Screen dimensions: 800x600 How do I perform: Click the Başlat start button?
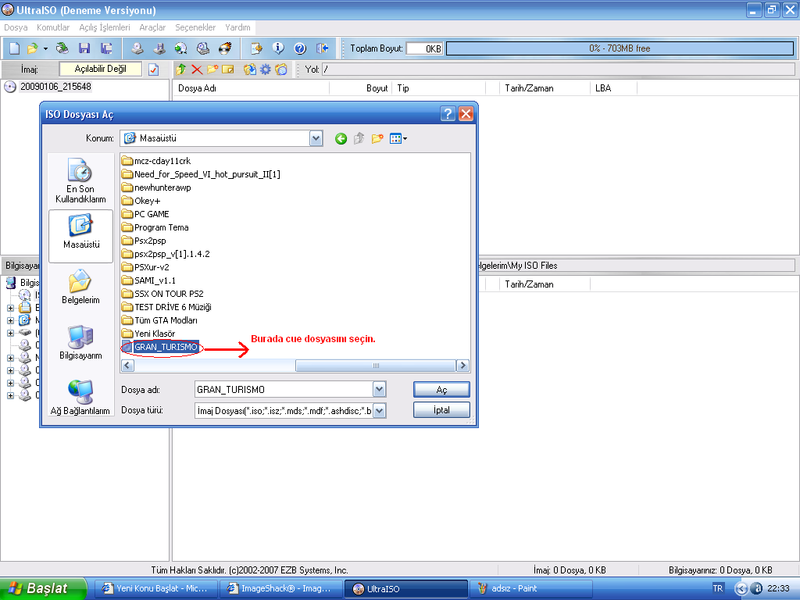coord(43,589)
